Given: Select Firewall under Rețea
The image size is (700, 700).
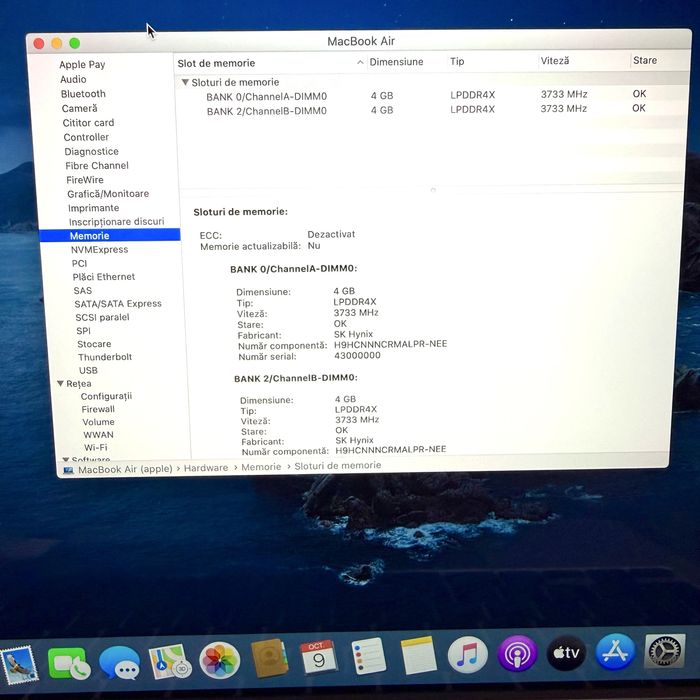Looking at the screenshot, I should (x=98, y=409).
